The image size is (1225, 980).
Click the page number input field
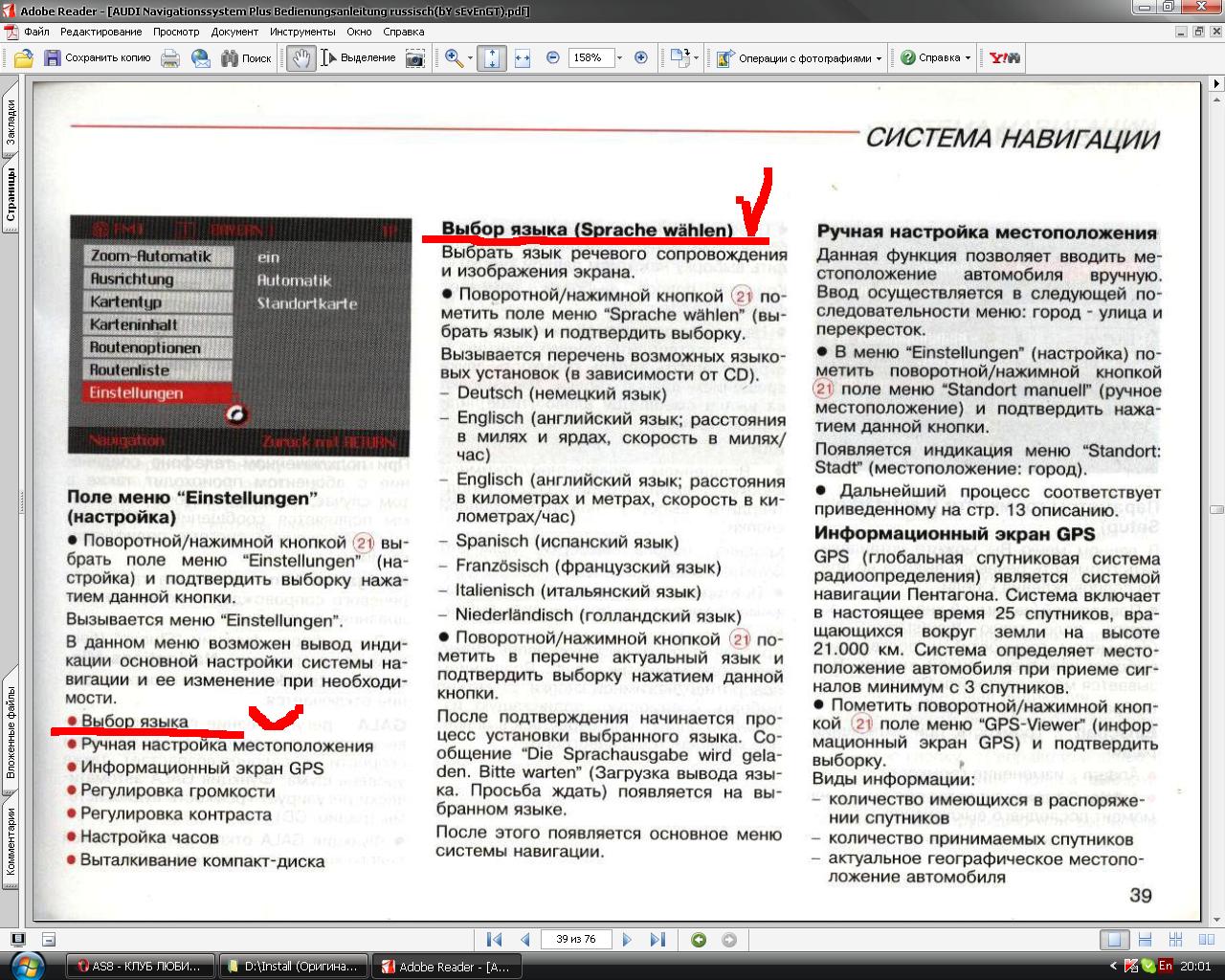(x=575, y=940)
